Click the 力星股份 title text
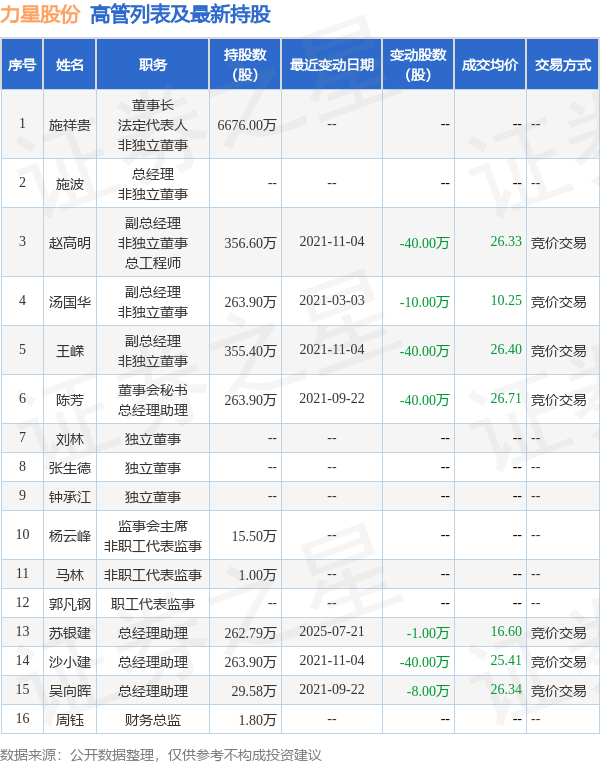 [x=40, y=15]
